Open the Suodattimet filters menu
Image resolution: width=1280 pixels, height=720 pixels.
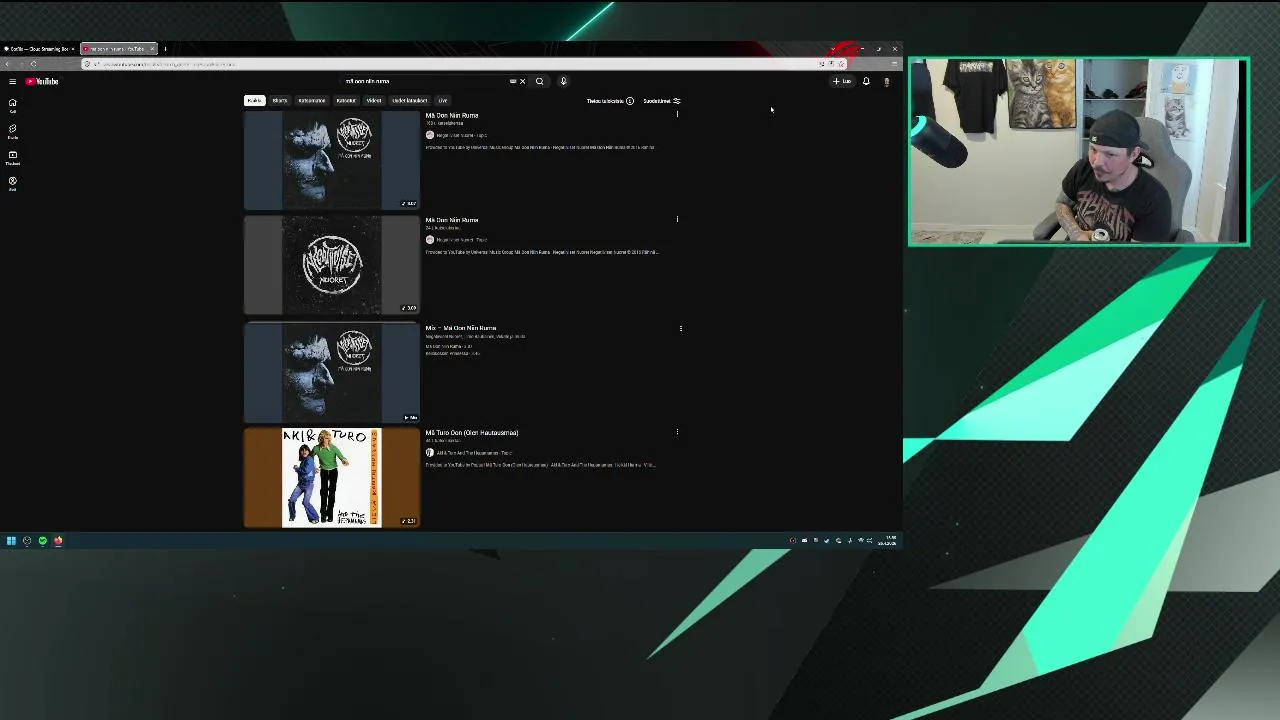coord(661,101)
